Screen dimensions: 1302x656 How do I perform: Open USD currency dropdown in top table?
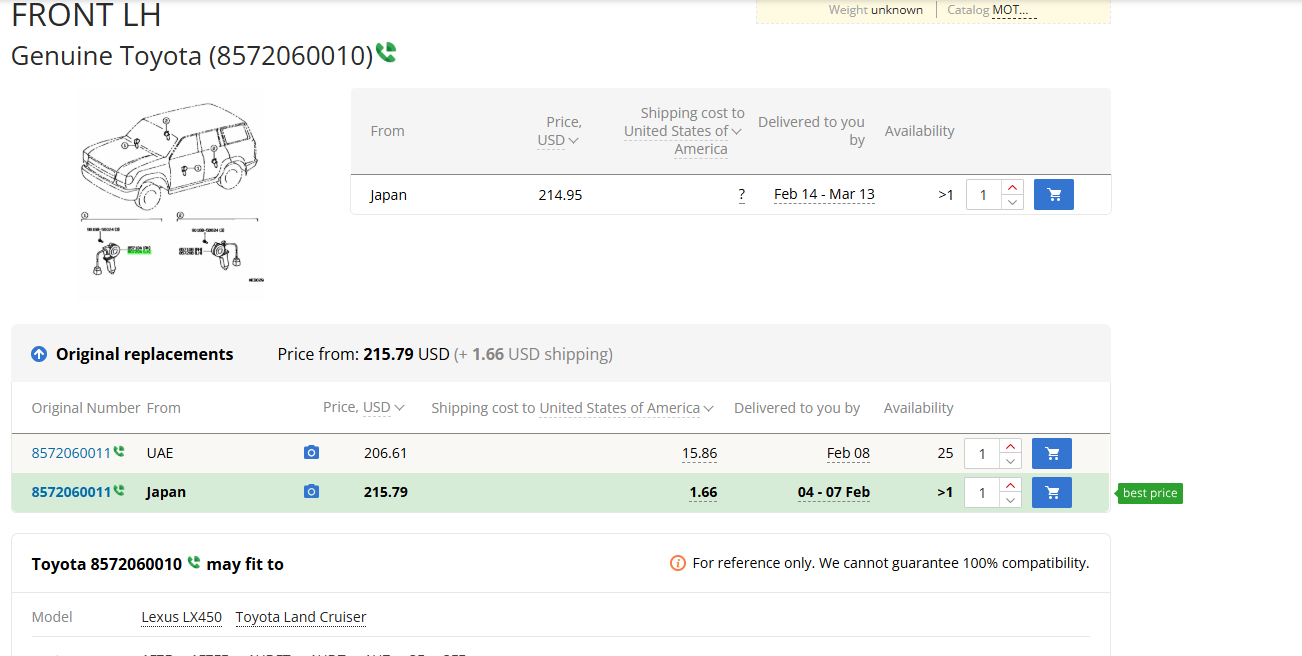(x=558, y=140)
